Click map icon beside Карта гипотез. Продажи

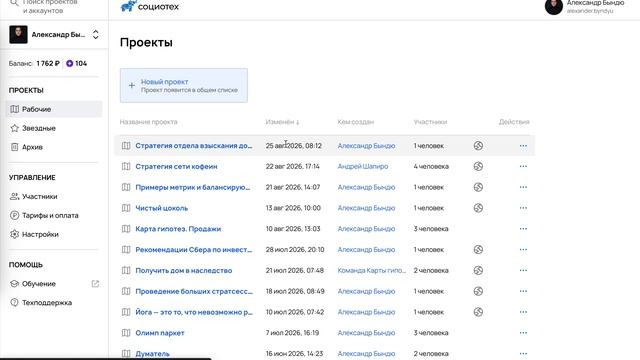[x=126, y=229]
